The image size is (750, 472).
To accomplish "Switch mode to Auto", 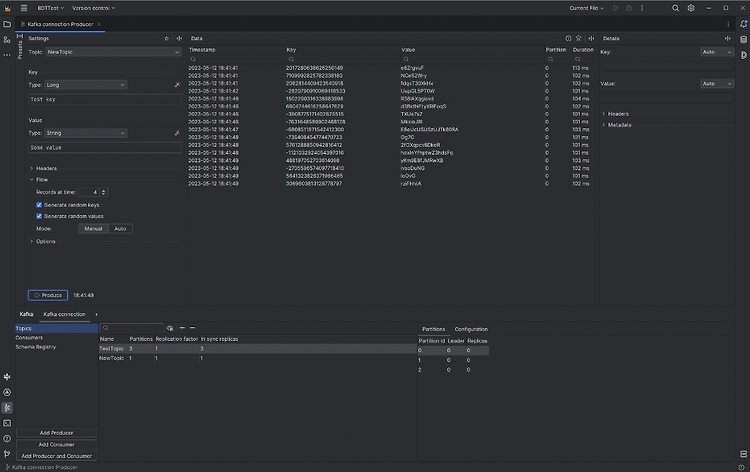I will pyautogui.click(x=120, y=229).
